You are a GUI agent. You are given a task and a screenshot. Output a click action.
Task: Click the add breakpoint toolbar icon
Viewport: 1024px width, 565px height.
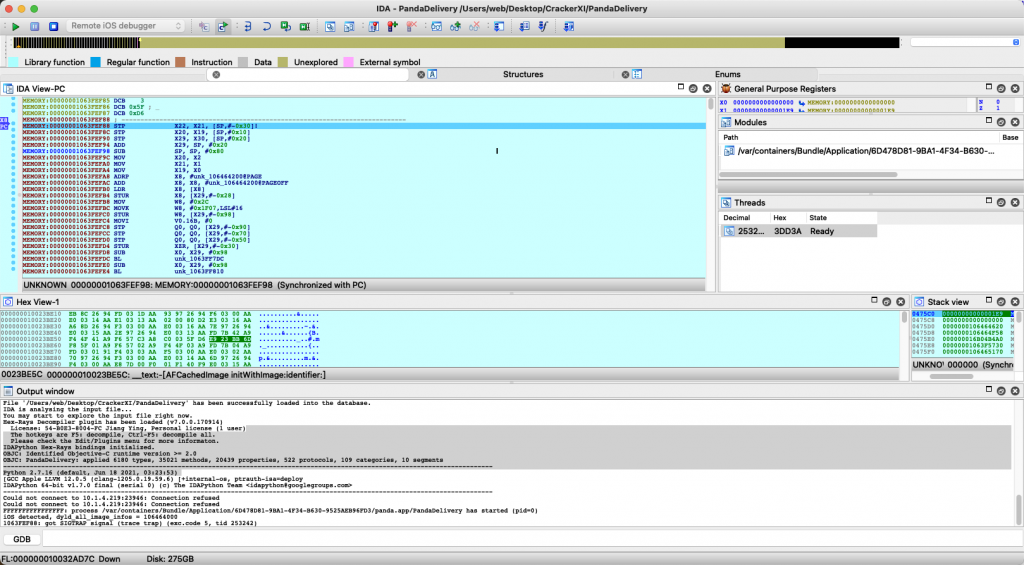tap(393, 25)
